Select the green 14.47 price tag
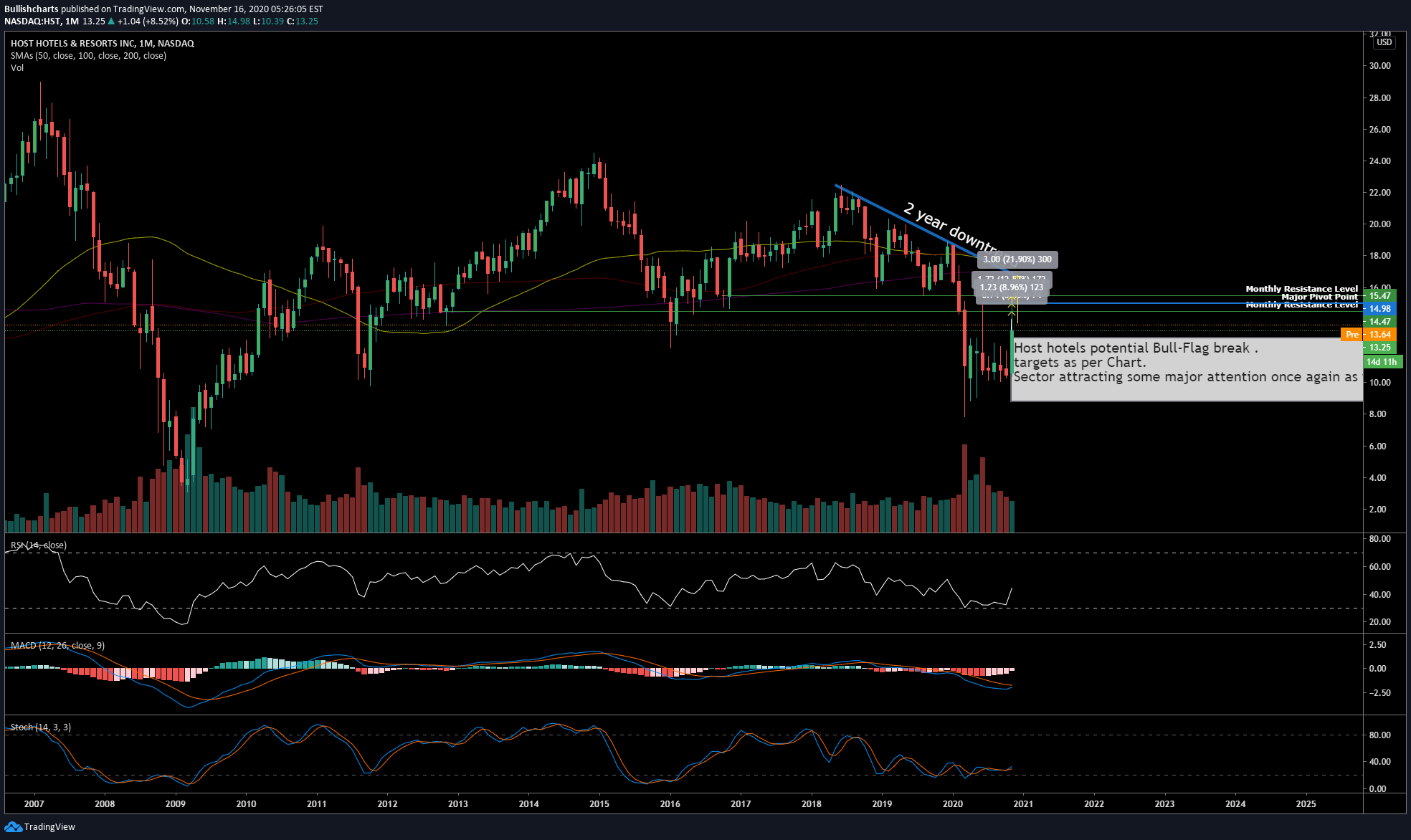The image size is (1411, 840). pos(1379,322)
